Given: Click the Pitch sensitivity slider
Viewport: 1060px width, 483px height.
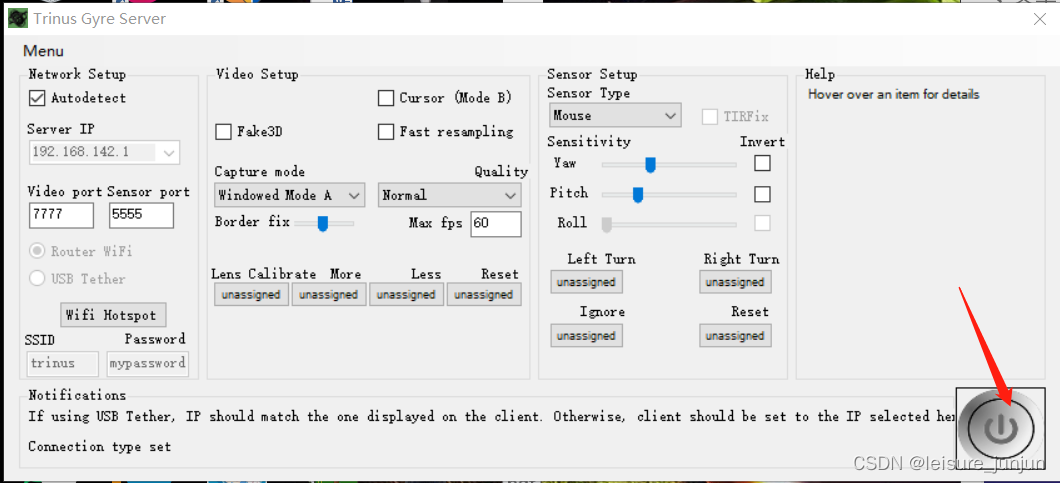Looking at the screenshot, I should [x=669, y=195].
